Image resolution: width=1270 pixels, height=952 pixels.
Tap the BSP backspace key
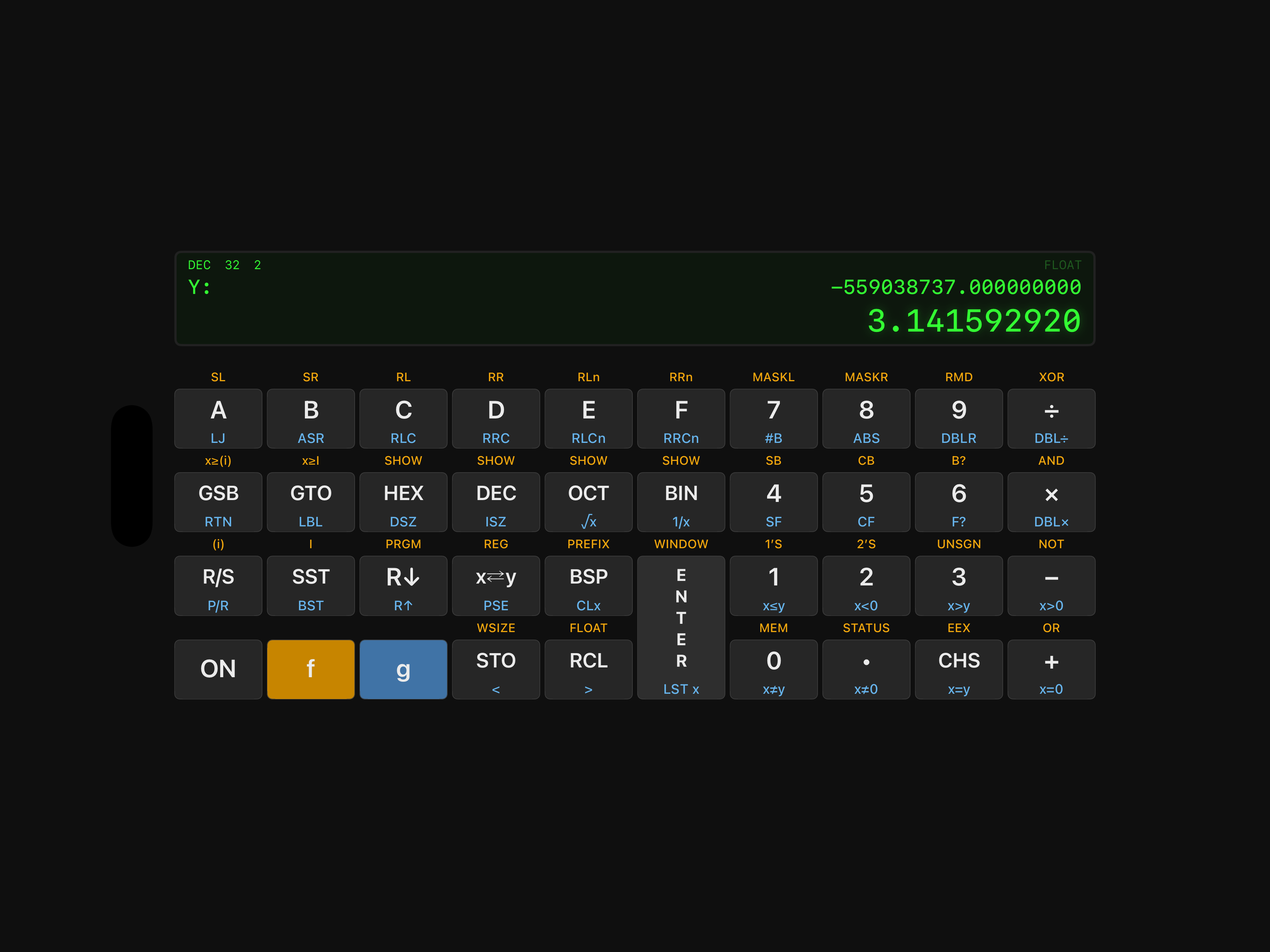pos(589,586)
